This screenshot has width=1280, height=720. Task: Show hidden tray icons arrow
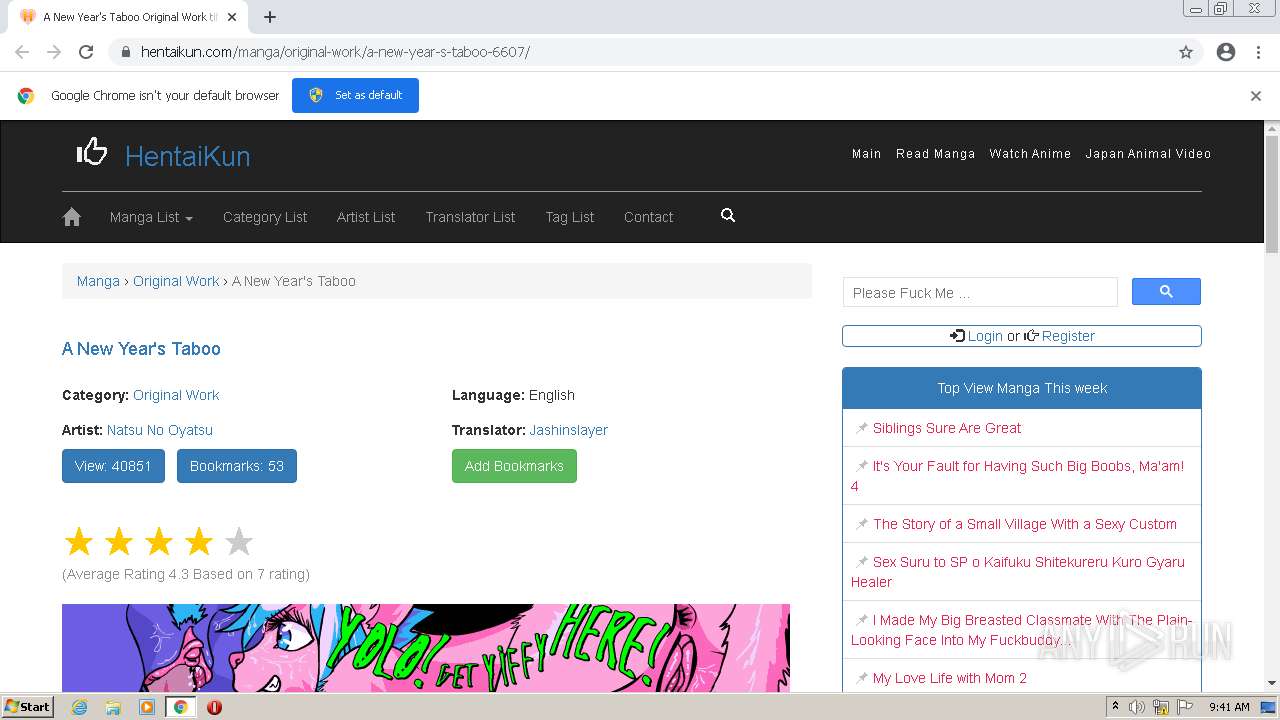(1115, 707)
